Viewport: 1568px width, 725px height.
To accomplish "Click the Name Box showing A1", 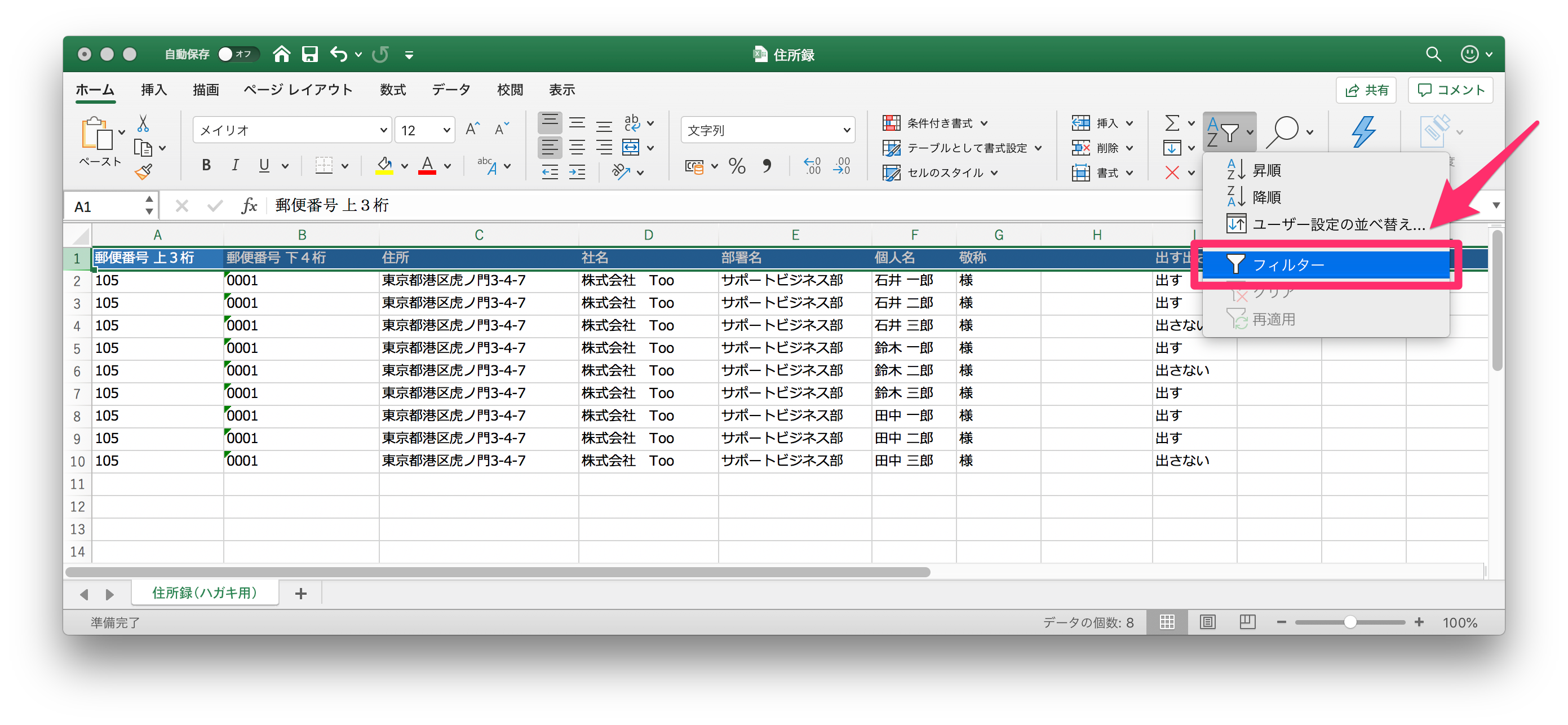I will (104, 205).
